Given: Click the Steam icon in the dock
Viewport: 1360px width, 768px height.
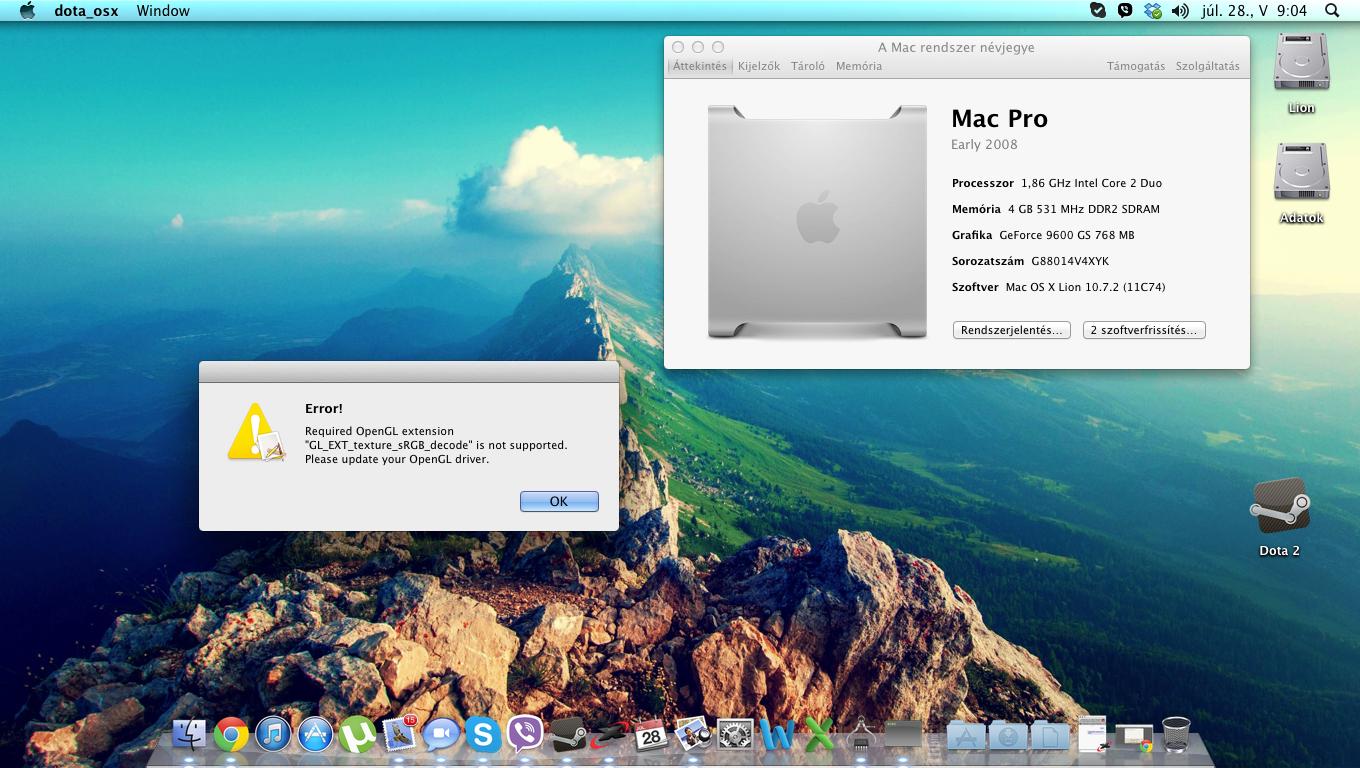Looking at the screenshot, I should 567,735.
